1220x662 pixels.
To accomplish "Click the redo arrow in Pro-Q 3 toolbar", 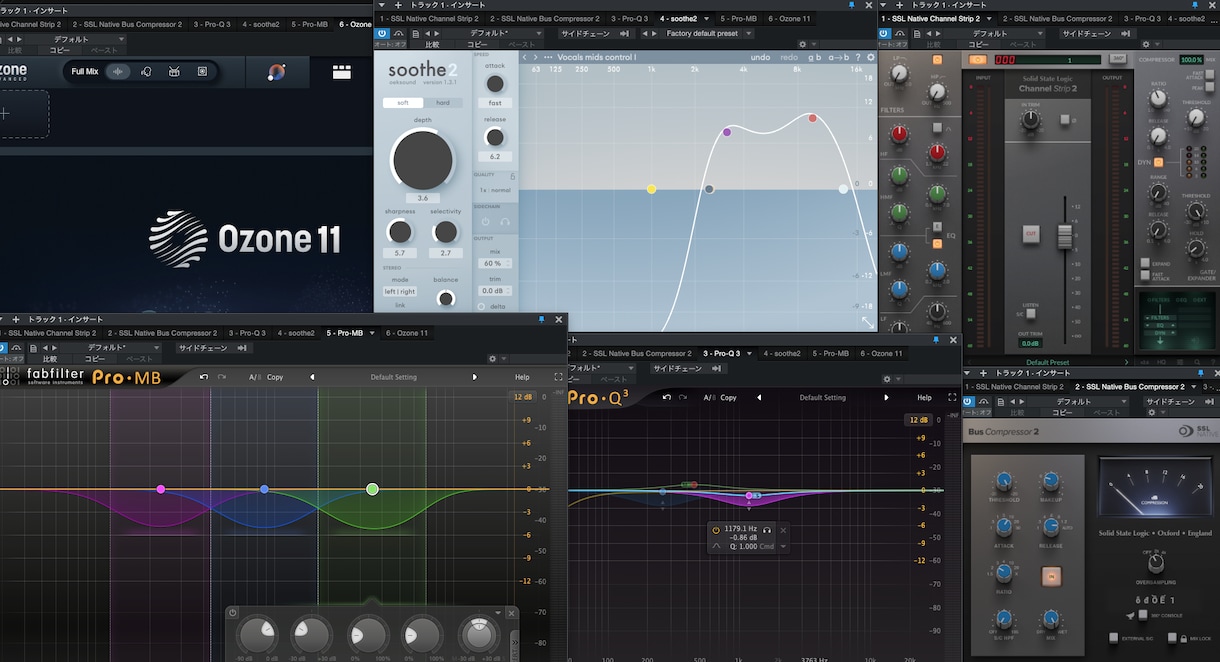I will (682, 397).
